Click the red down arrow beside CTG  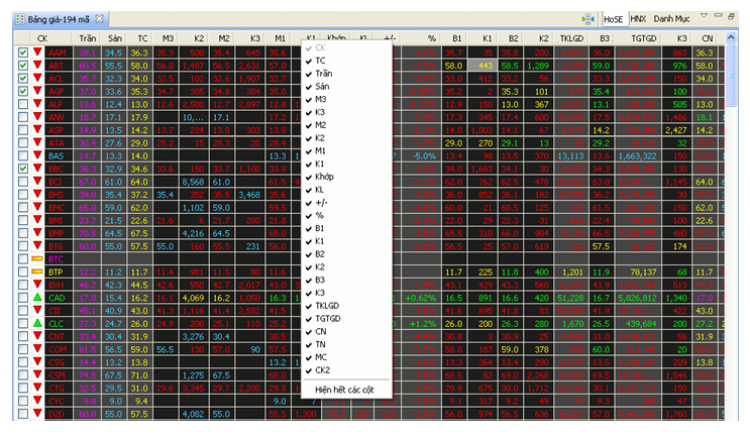coord(37,387)
